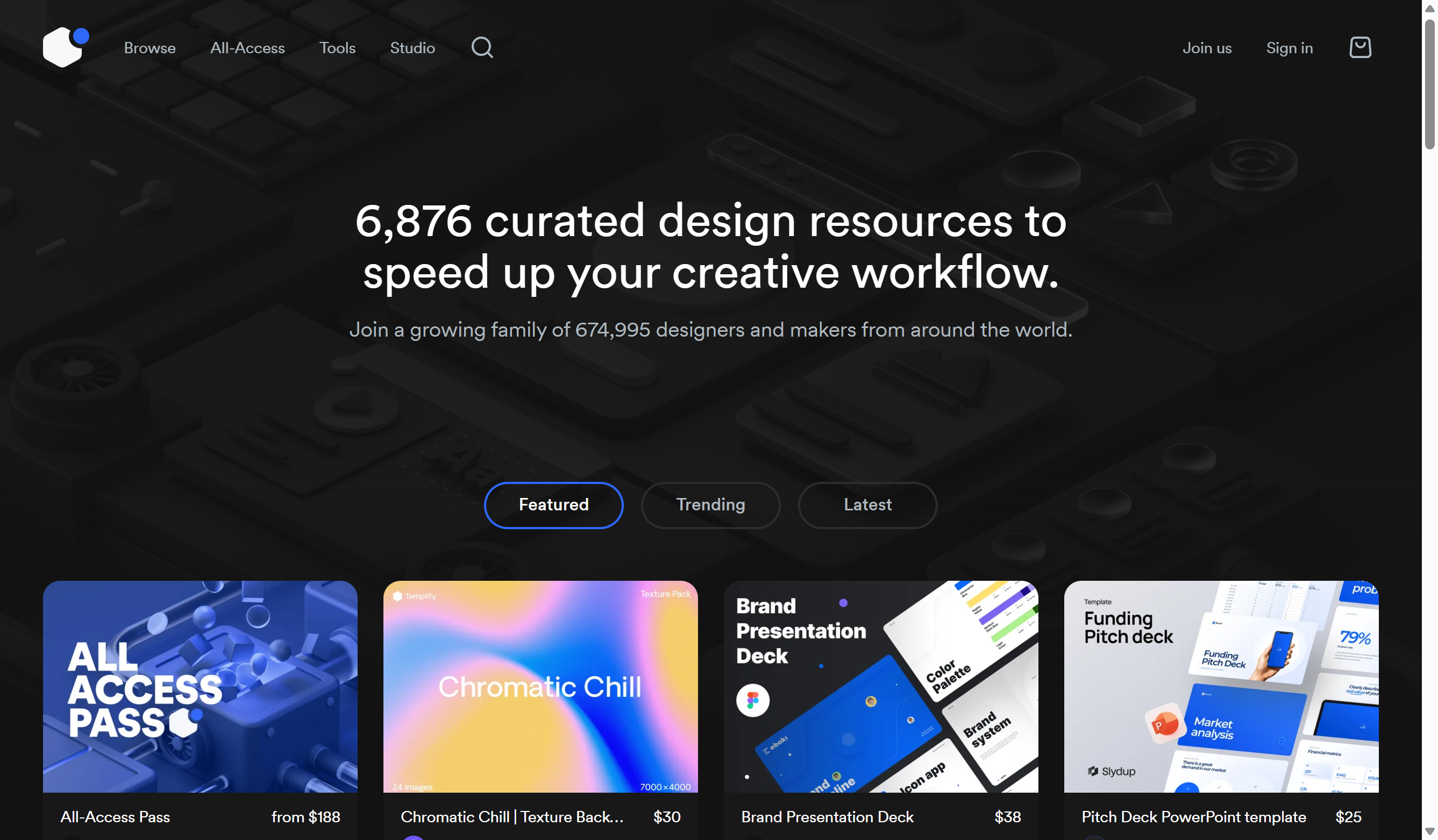
Task: Open the Browse menu
Action: pos(150,48)
